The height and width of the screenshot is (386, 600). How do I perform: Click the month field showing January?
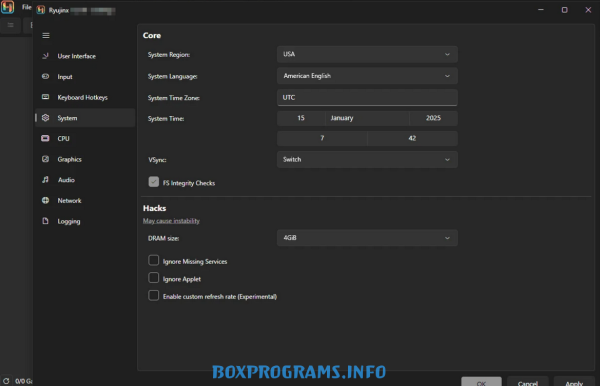coord(367,118)
